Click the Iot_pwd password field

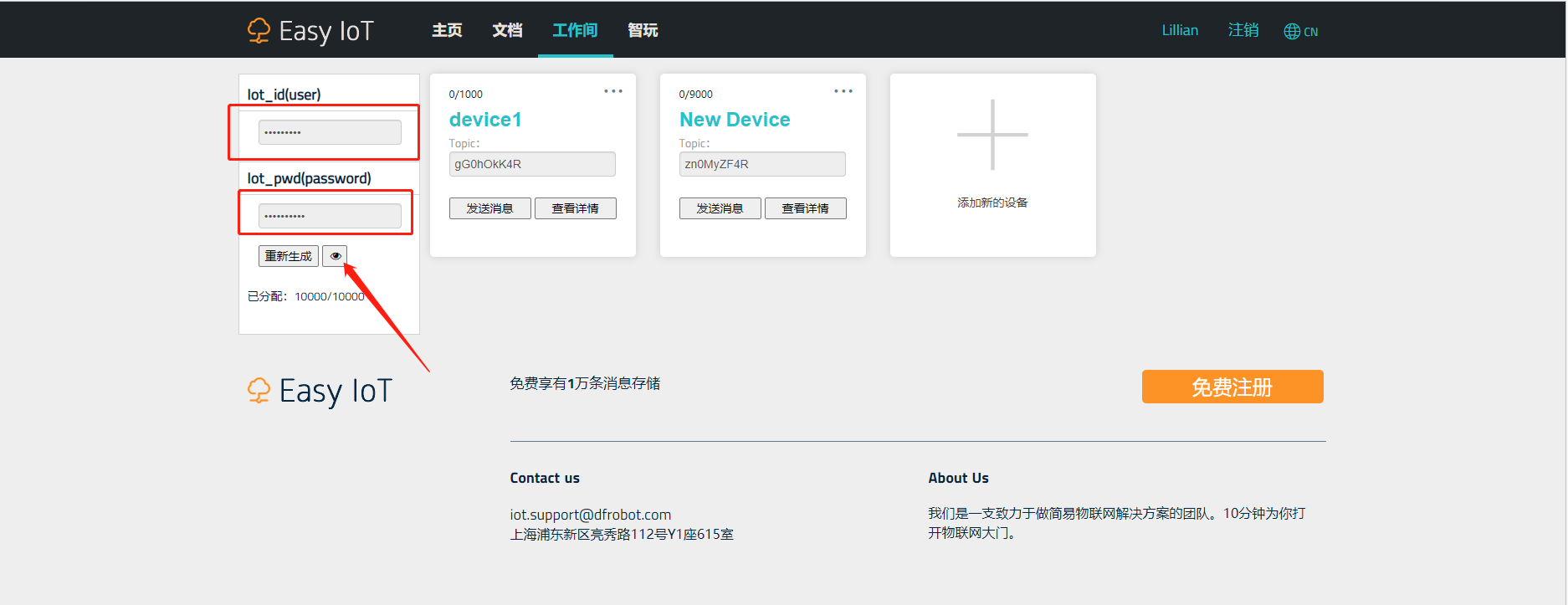pos(330,216)
